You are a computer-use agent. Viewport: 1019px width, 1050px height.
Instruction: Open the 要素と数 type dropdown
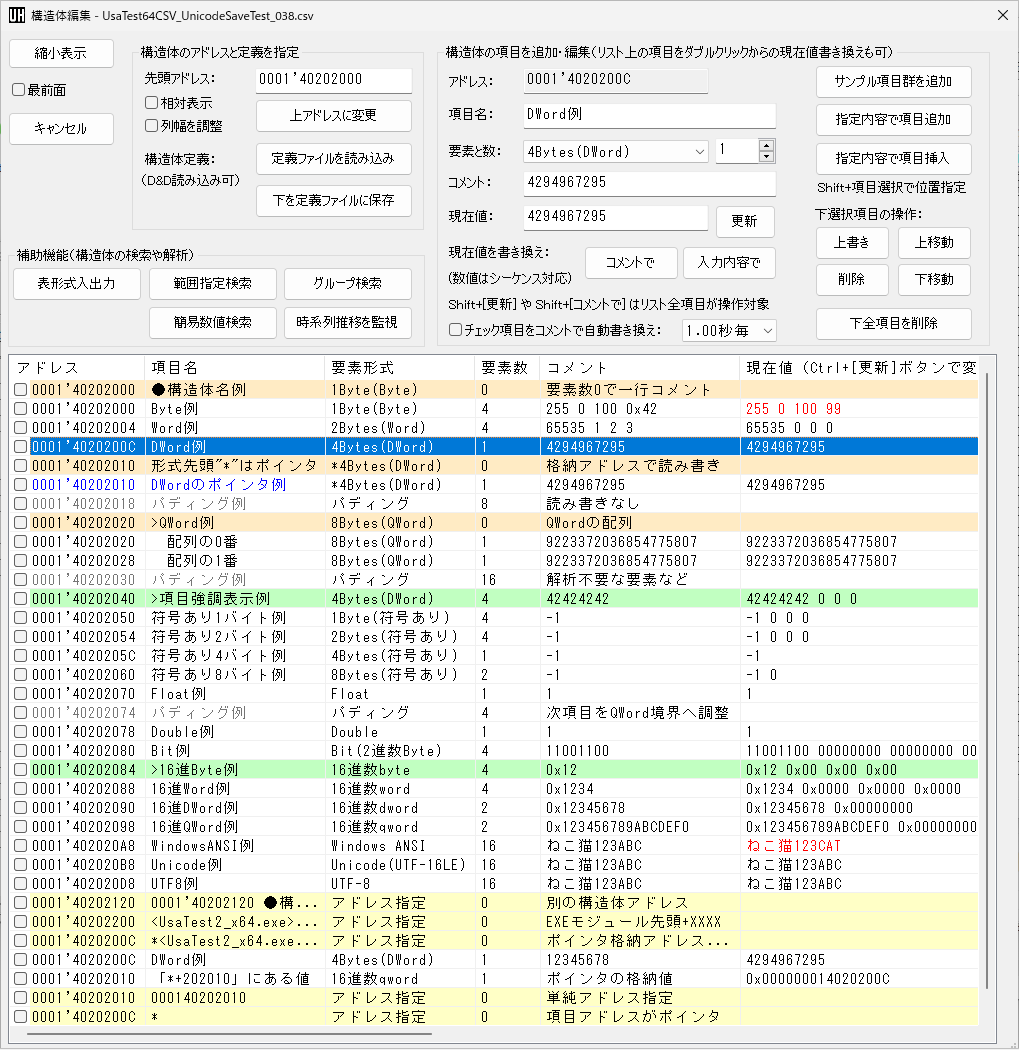(615, 152)
